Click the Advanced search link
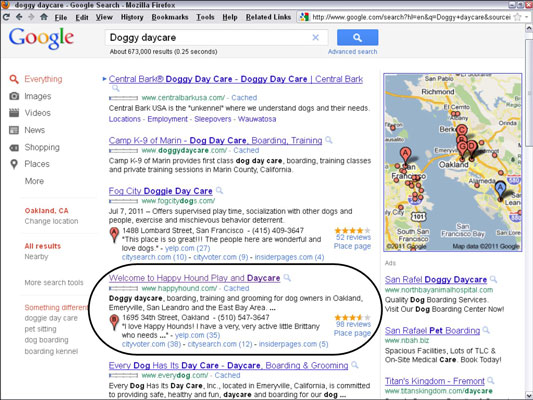Image resolution: width=533 pixels, height=400 pixels. 353,52
